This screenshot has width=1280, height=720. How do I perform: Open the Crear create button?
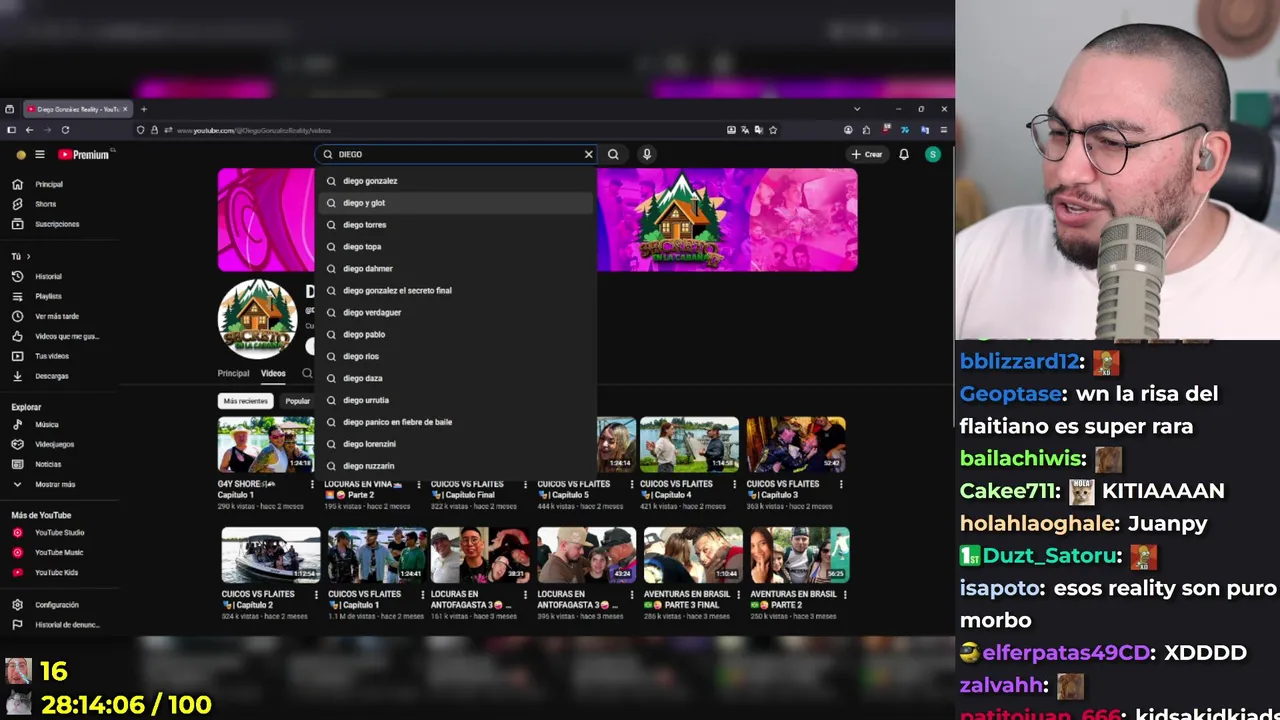(867, 154)
